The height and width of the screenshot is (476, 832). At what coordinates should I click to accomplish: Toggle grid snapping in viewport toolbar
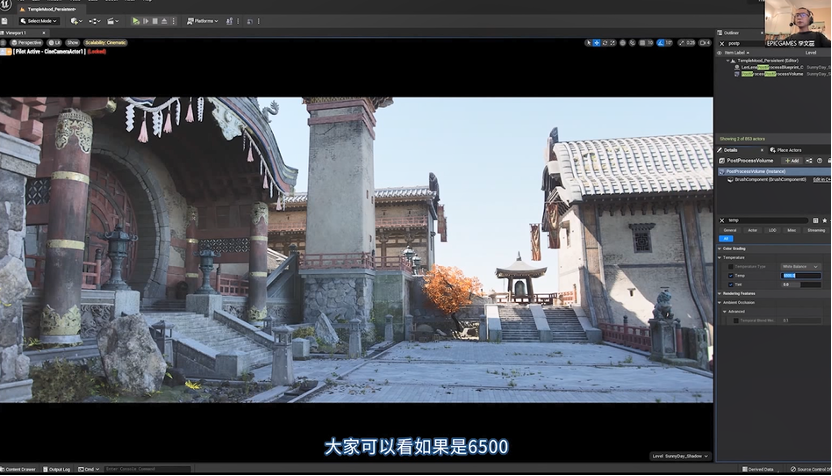[642, 42]
